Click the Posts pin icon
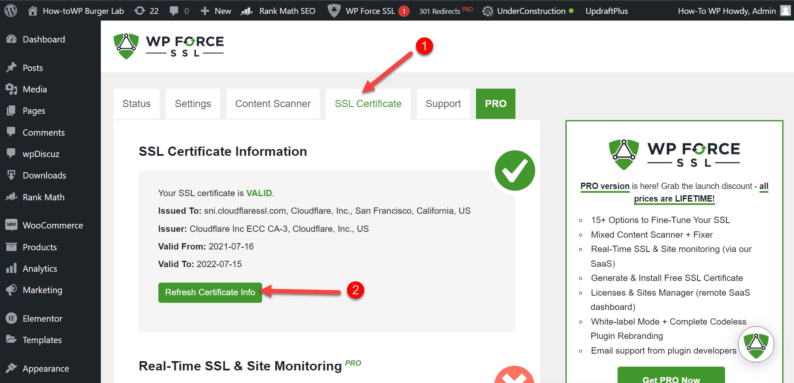 tap(11, 68)
